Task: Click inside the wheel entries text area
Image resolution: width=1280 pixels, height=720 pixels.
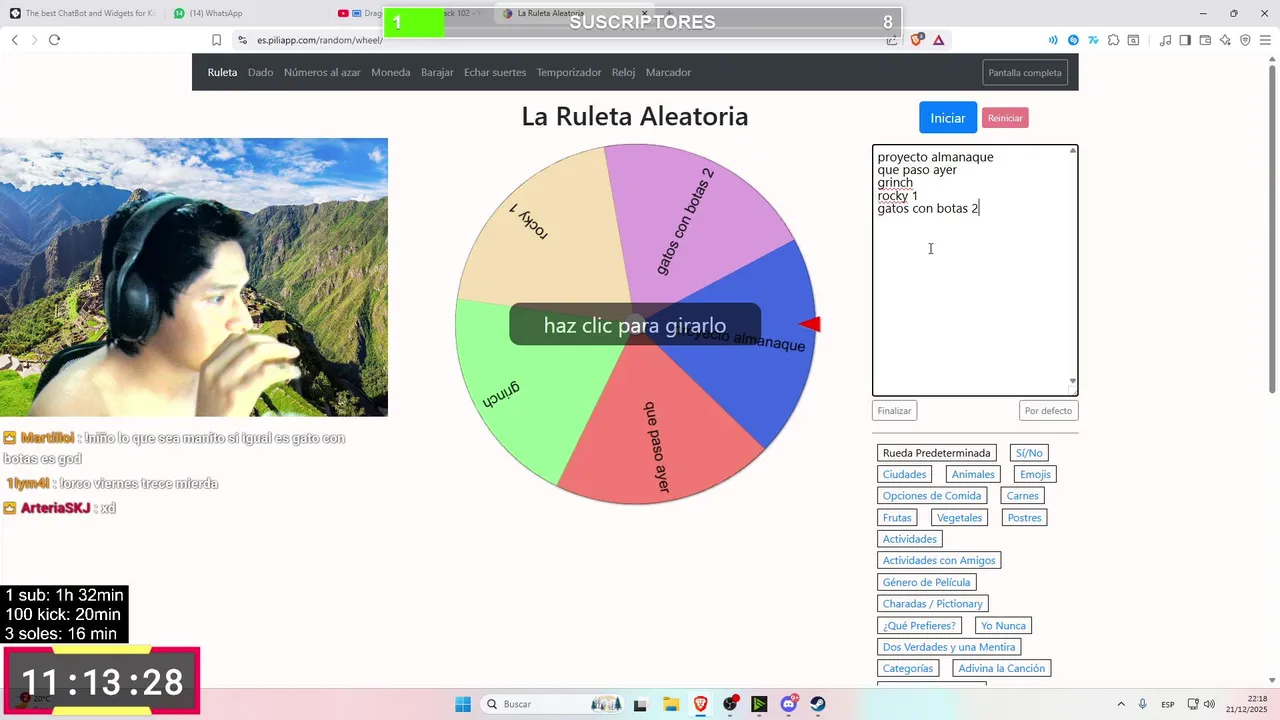Action: 974,270
